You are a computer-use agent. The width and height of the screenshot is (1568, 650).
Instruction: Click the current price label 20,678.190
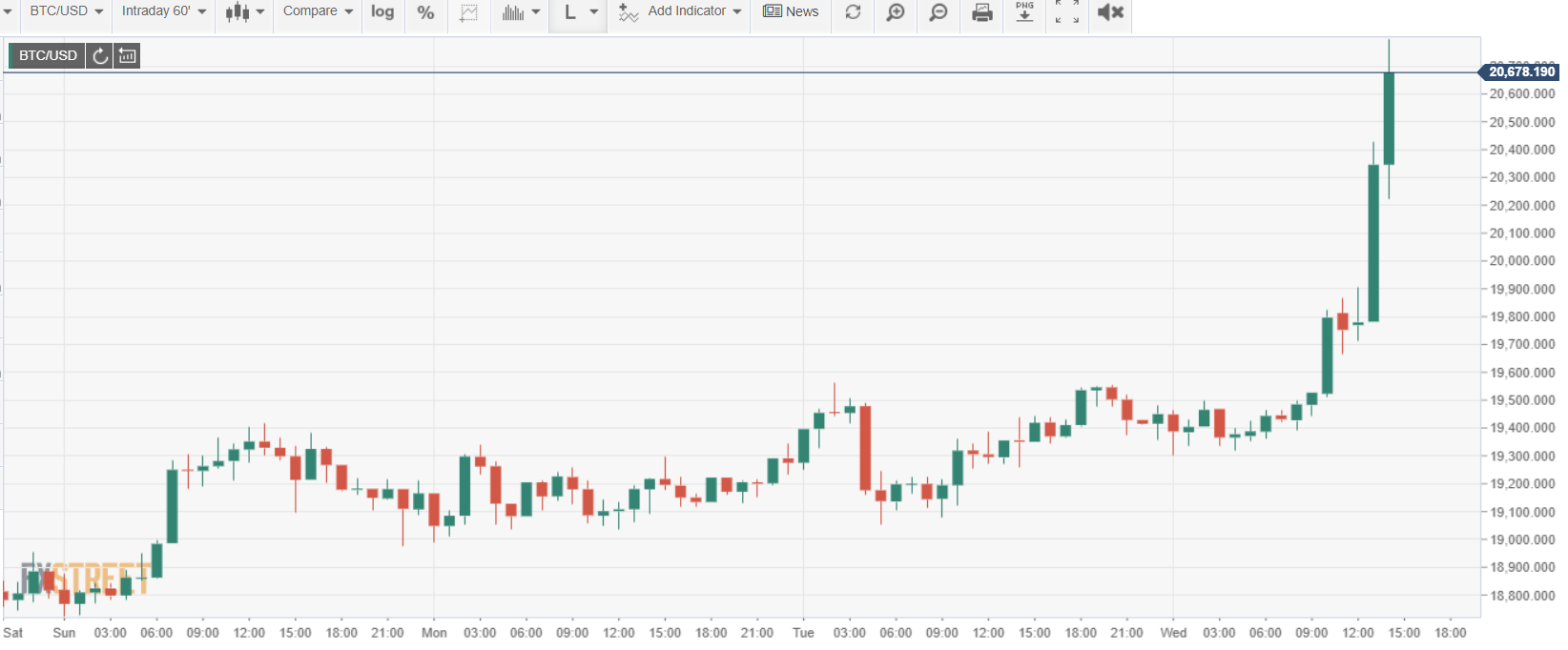(x=1520, y=71)
